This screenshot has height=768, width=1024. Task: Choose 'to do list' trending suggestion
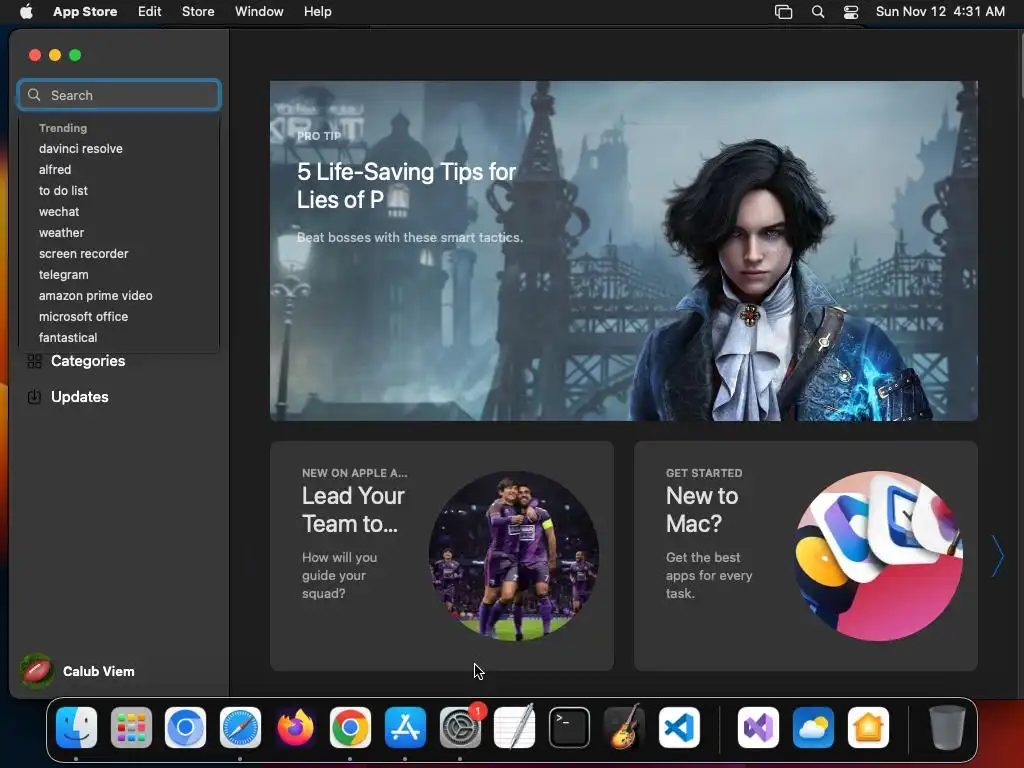[x=63, y=191]
